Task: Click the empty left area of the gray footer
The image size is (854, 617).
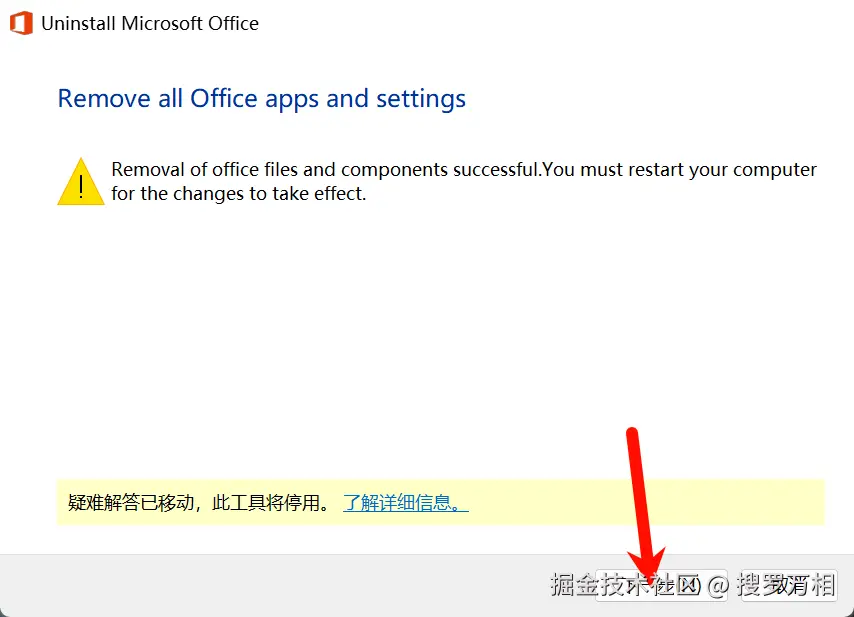Action: click(x=272, y=585)
